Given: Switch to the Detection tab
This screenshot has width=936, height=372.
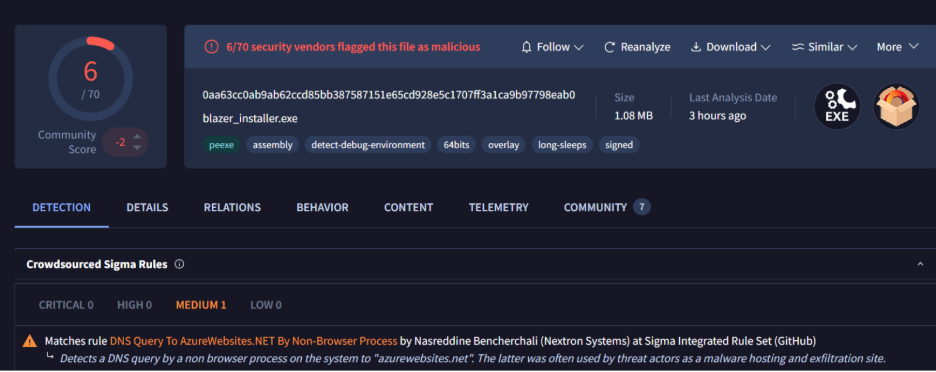Looking at the screenshot, I should (x=61, y=207).
